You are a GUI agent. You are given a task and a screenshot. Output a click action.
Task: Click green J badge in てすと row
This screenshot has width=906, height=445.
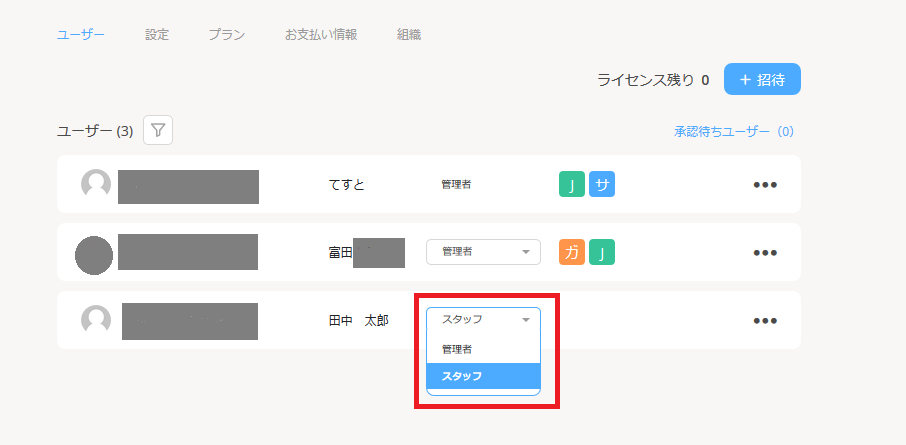571,184
